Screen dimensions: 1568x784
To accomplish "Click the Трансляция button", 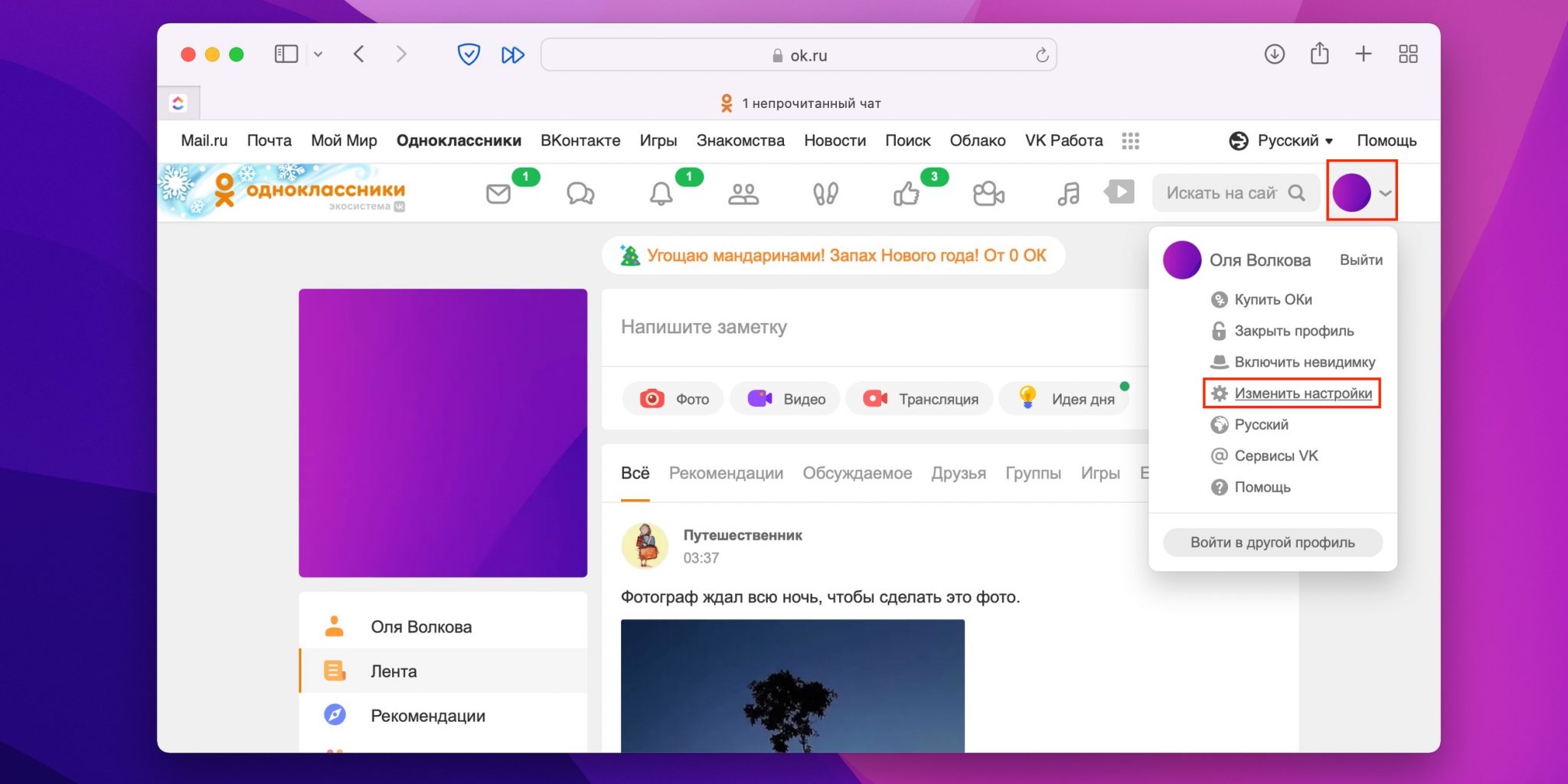I will click(x=920, y=399).
